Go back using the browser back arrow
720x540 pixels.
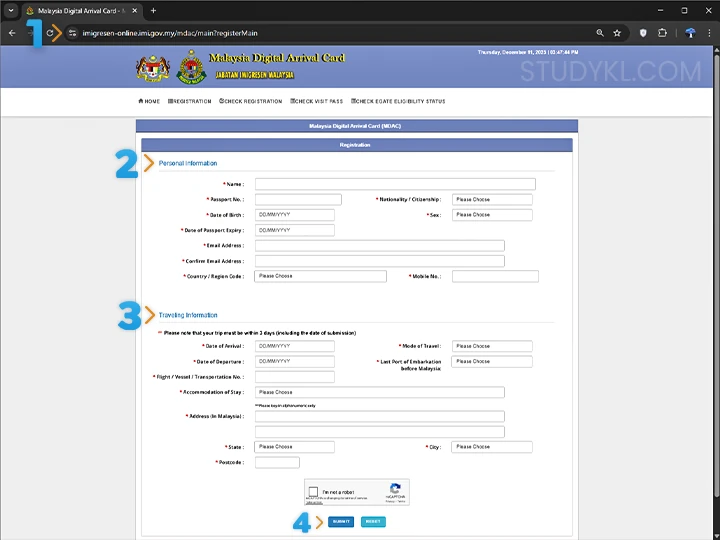point(12,33)
